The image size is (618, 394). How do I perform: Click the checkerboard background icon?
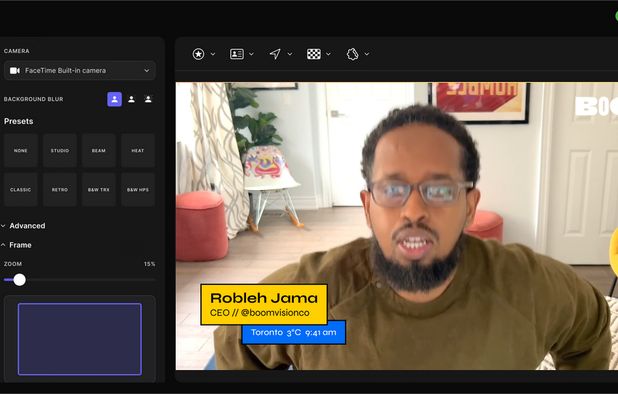click(x=314, y=54)
